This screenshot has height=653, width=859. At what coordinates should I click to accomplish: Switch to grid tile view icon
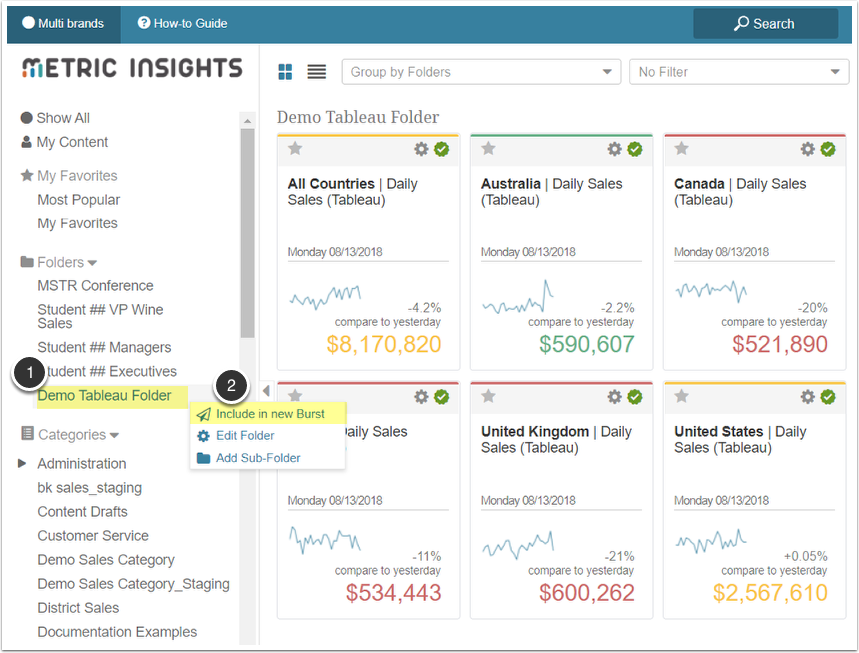tap(286, 72)
